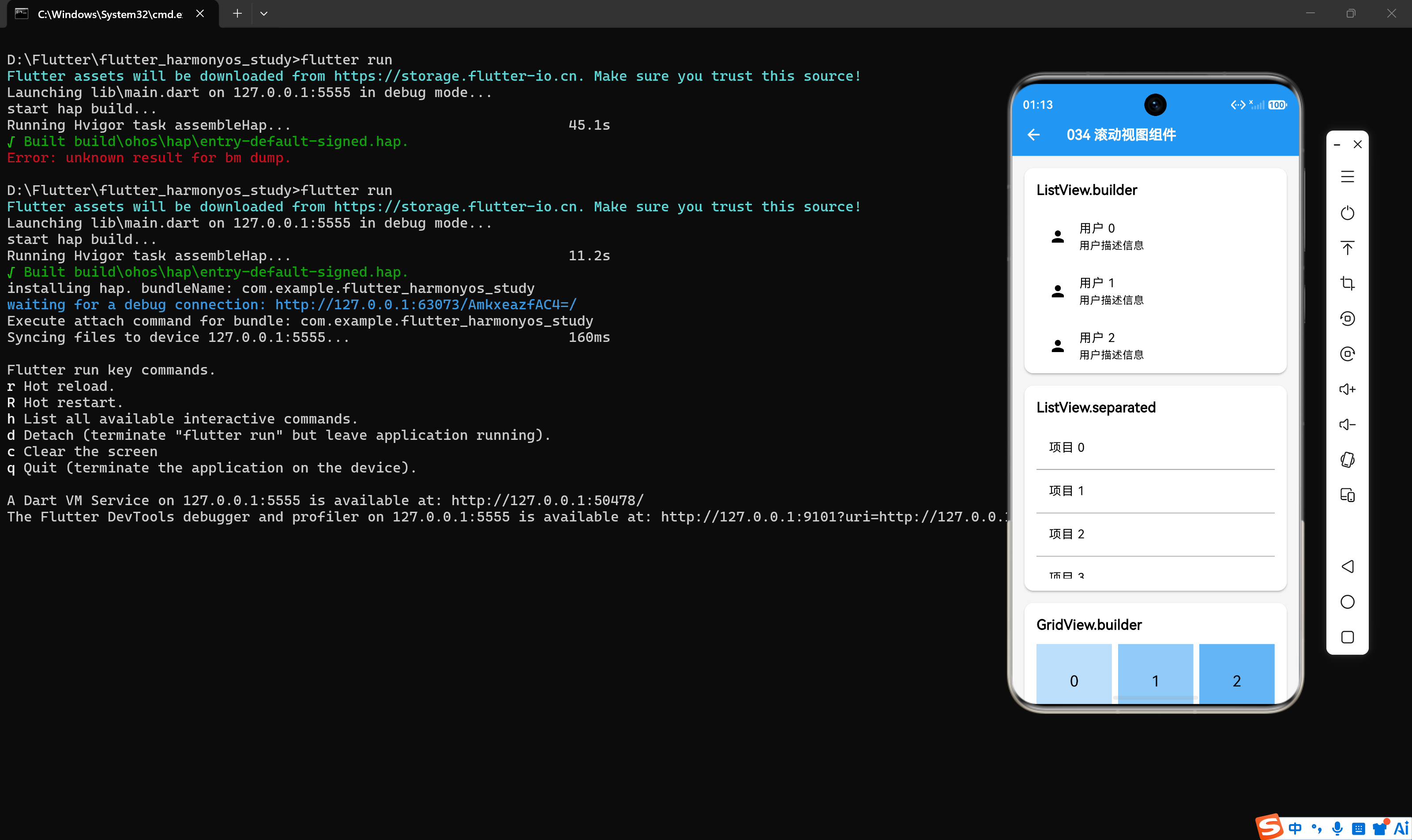Minimize the emulator side toolbar
The height and width of the screenshot is (840, 1412).
click(1337, 145)
